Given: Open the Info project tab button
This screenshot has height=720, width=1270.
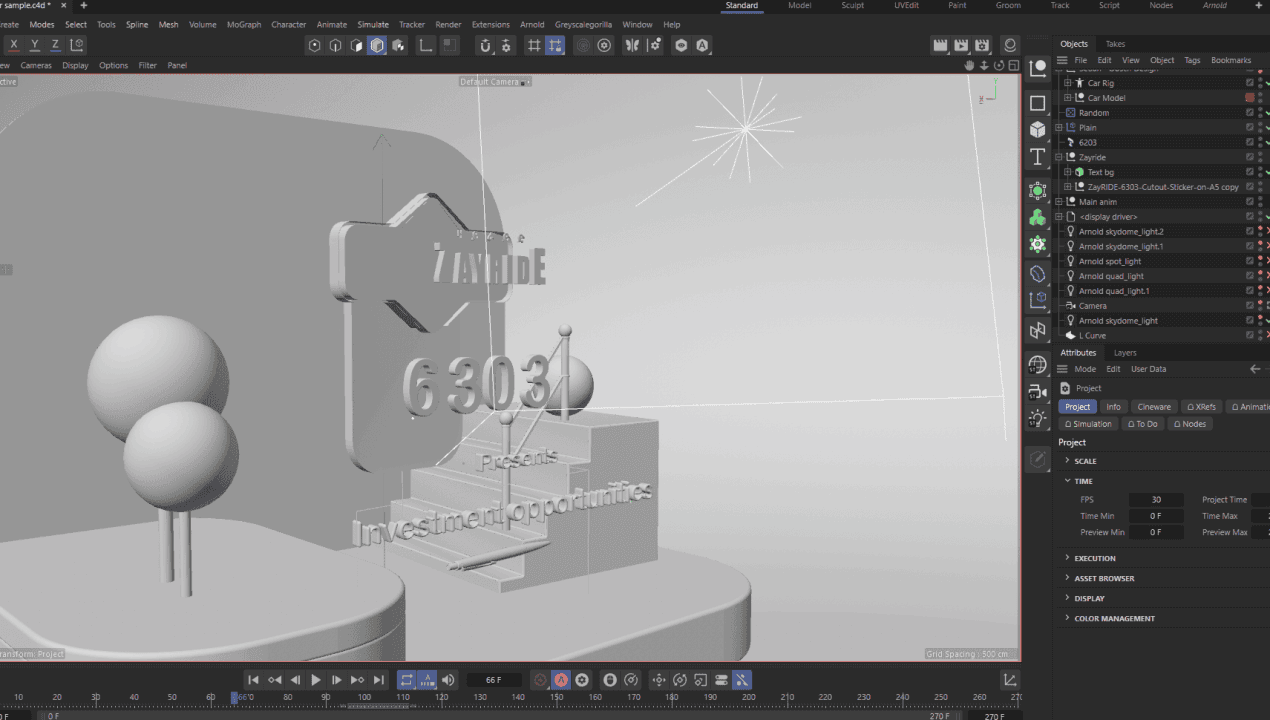Looking at the screenshot, I should point(1113,407).
